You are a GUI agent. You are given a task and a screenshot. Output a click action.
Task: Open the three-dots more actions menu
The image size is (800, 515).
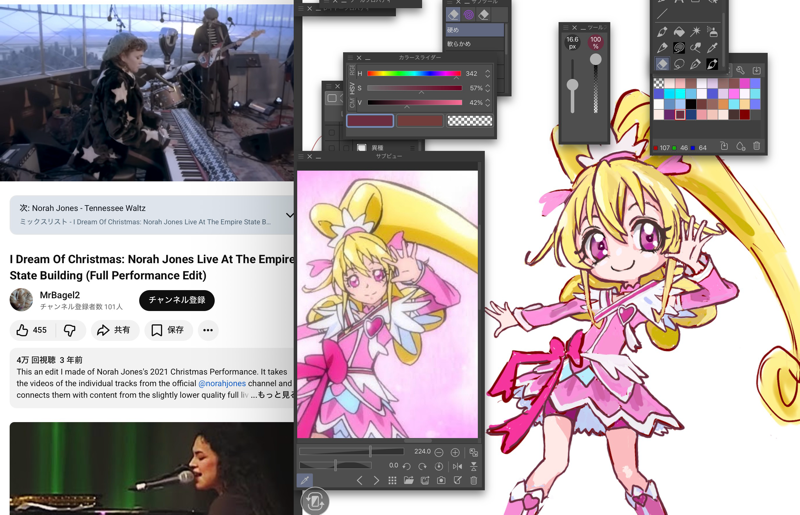click(208, 330)
